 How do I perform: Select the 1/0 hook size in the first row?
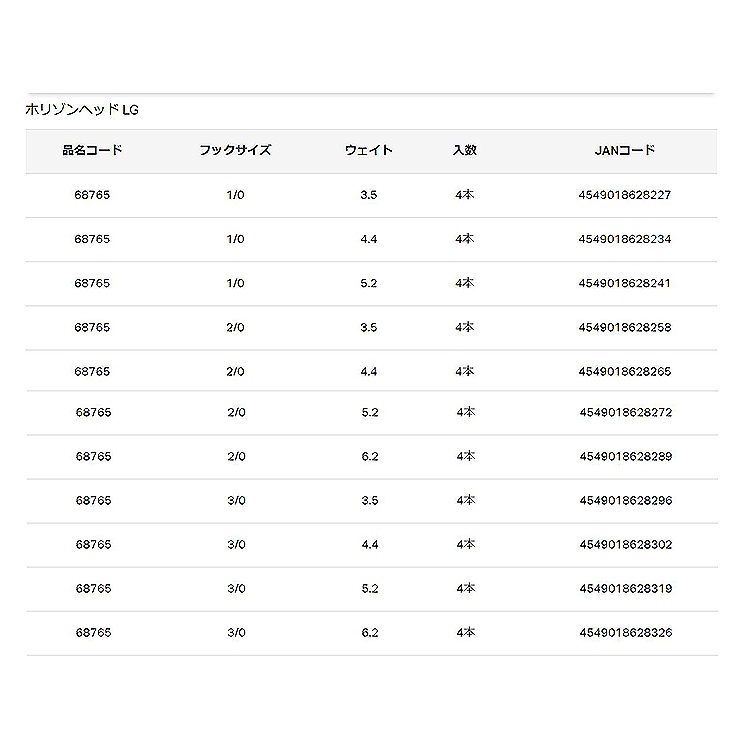click(x=236, y=196)
